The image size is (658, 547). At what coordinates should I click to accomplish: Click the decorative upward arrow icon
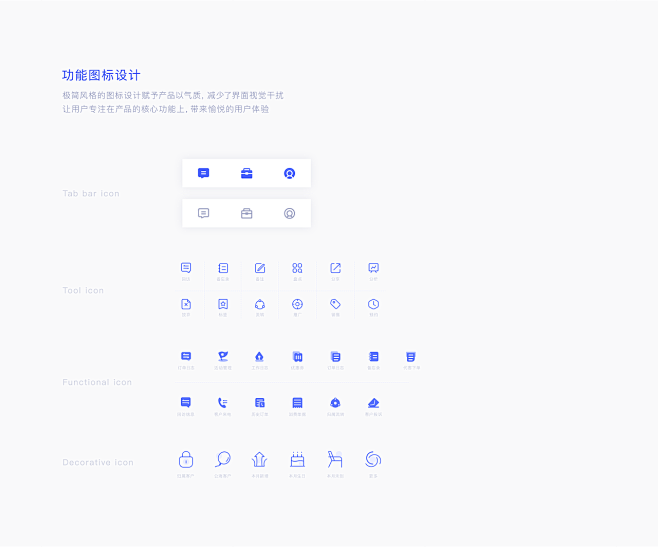(259, 460)
